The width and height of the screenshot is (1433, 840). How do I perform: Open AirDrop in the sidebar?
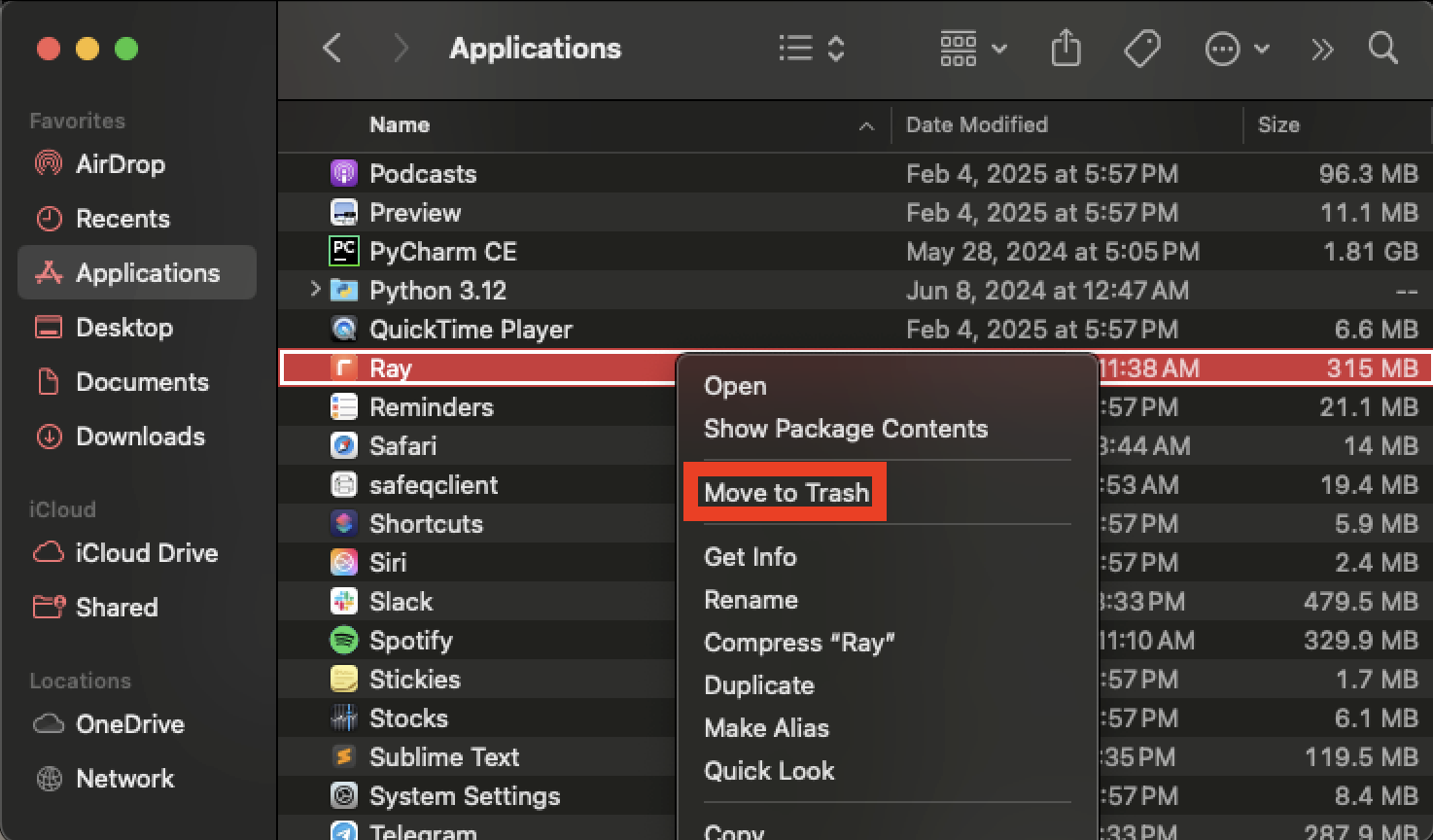[x=137, y=163]
